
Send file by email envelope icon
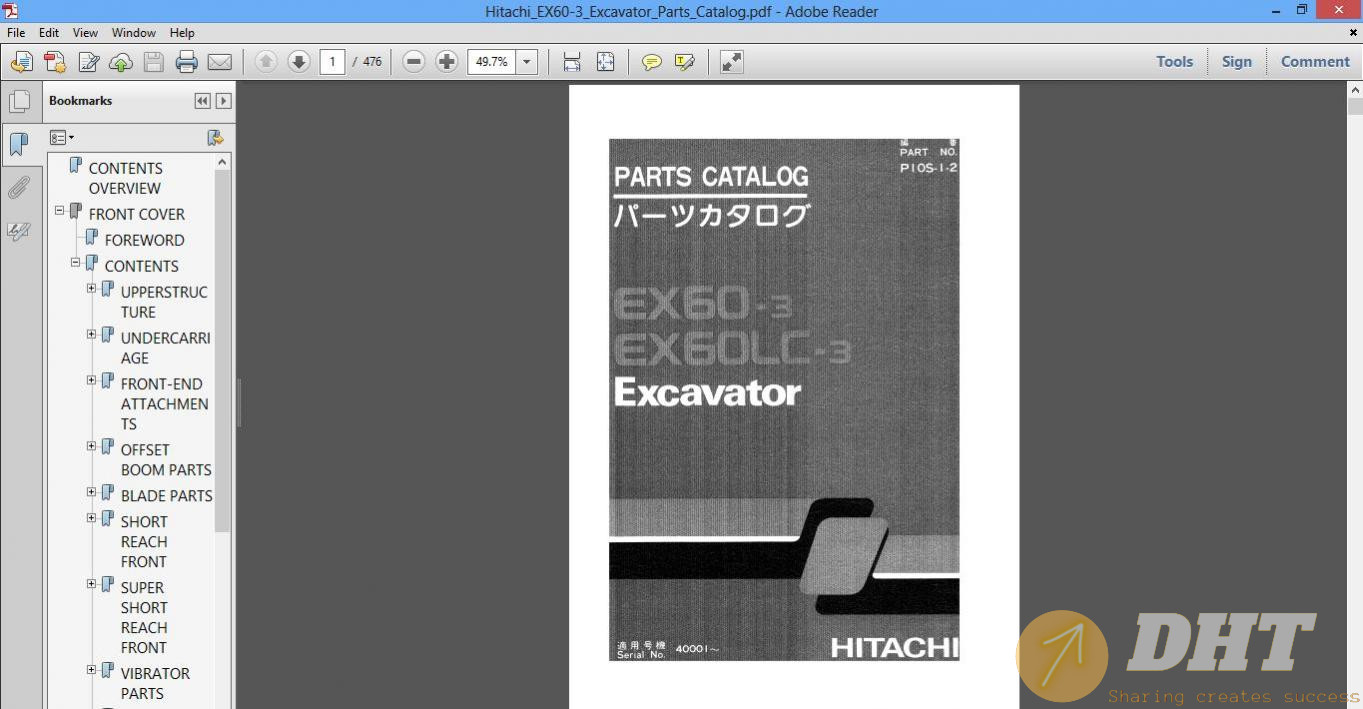[x=219, y=62]
